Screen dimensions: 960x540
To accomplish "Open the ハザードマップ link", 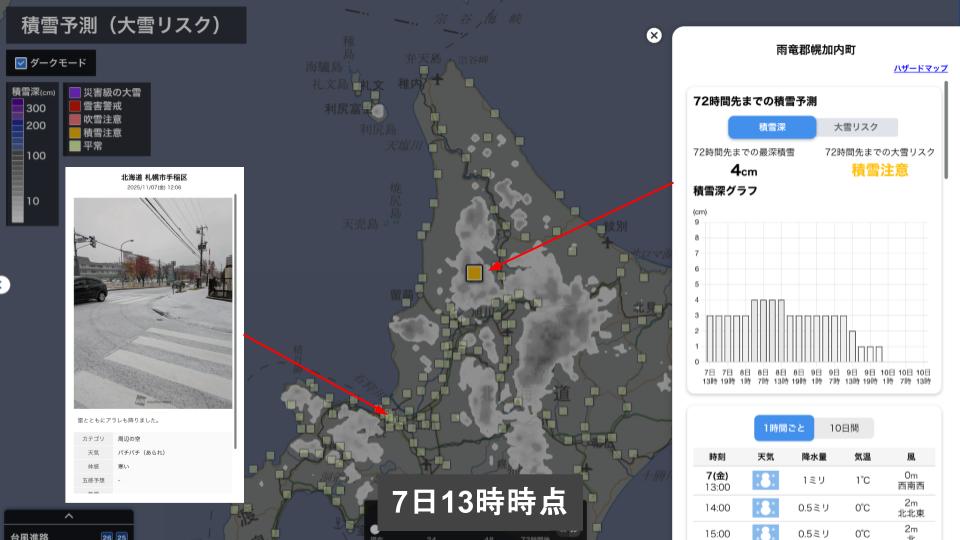I will pos(920,68).
